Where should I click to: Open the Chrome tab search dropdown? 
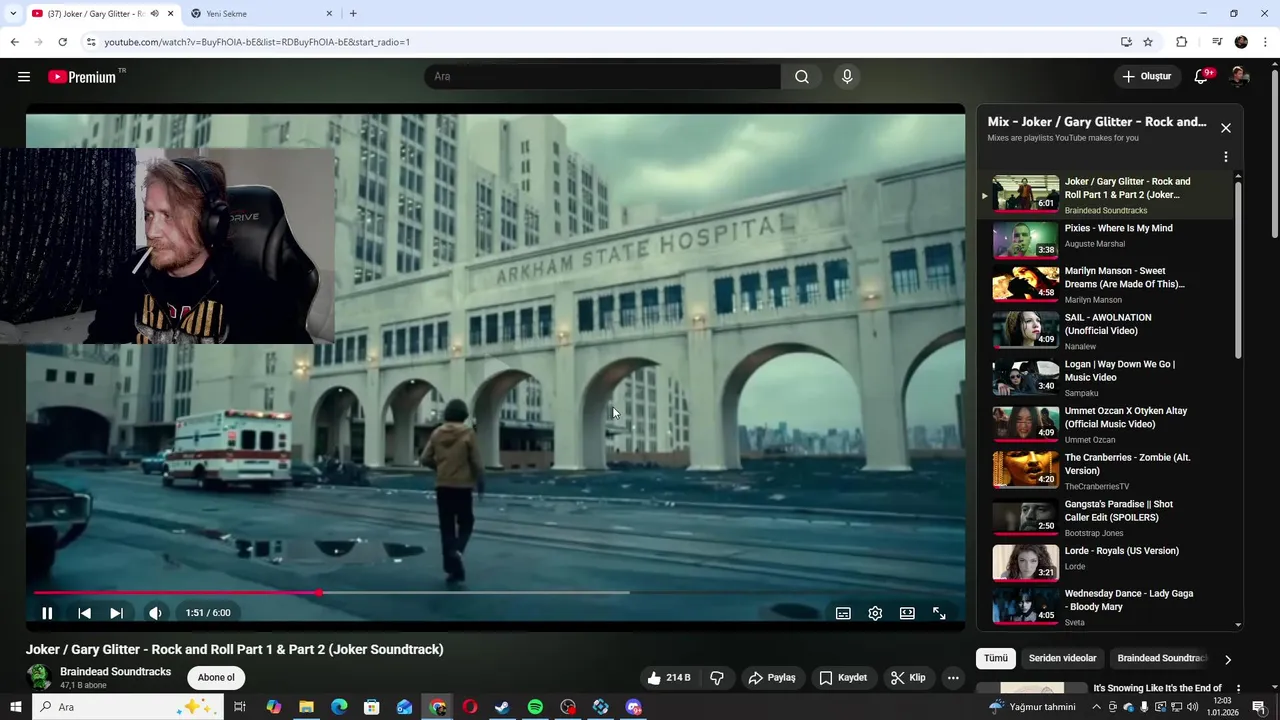coord(13,14)
